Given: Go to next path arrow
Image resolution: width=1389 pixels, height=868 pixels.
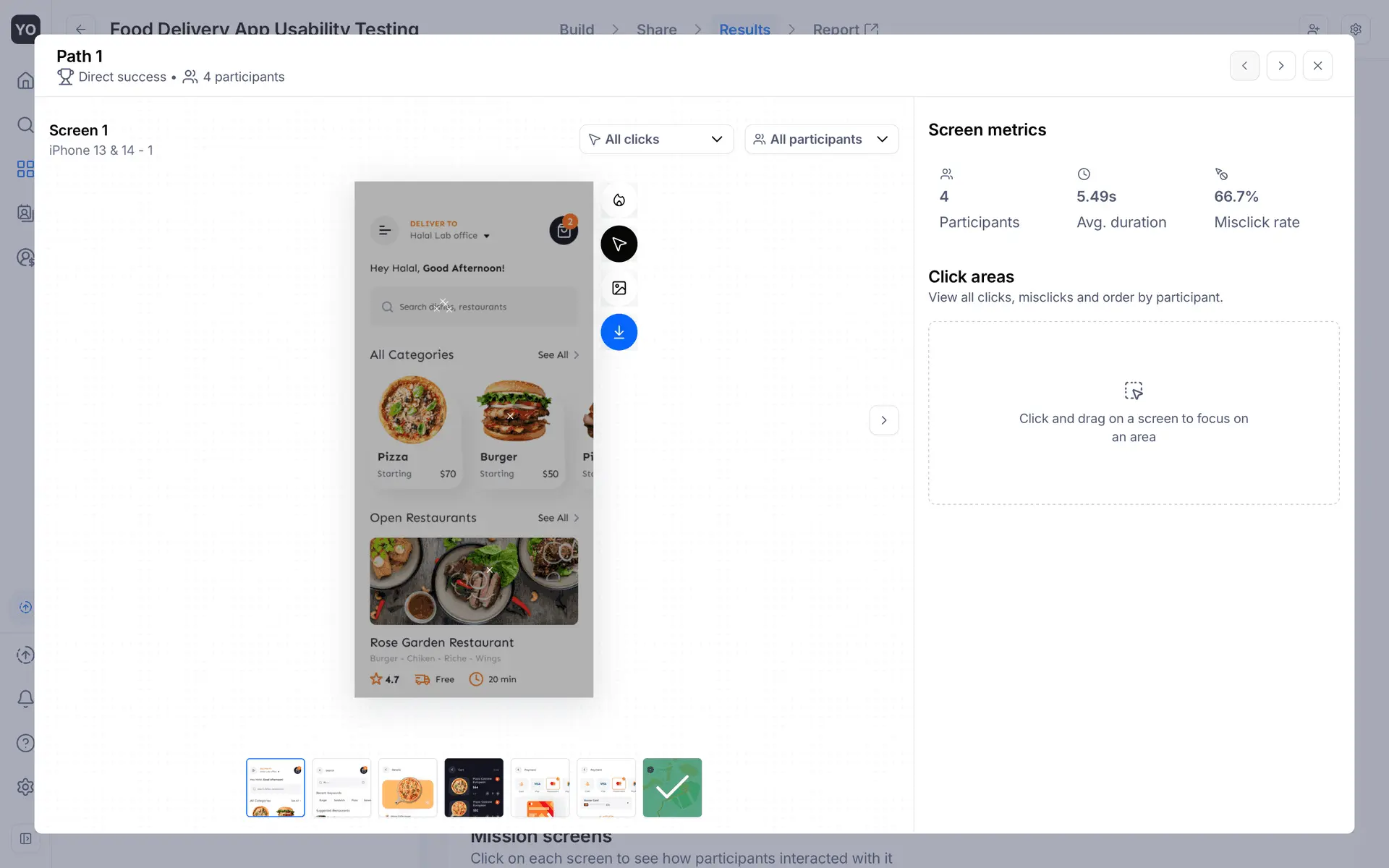Looking at the screenshot, I should 1280,66.
